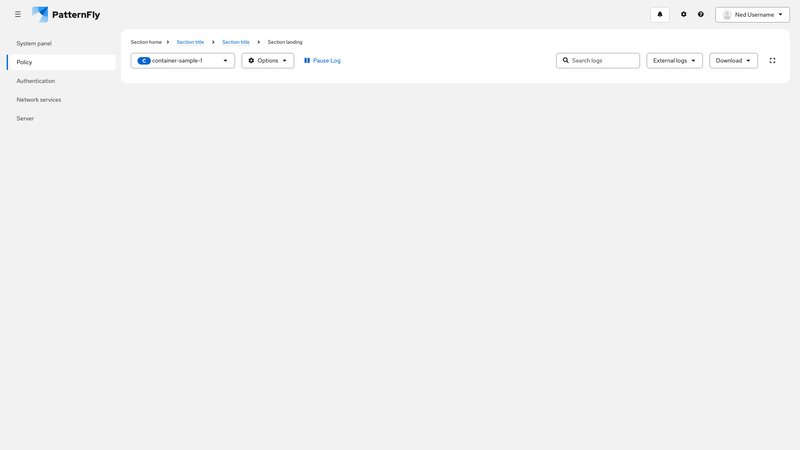Open the Download dropdown
The height and width of the screenshot is (450, 800).
(x=733, y=61)
